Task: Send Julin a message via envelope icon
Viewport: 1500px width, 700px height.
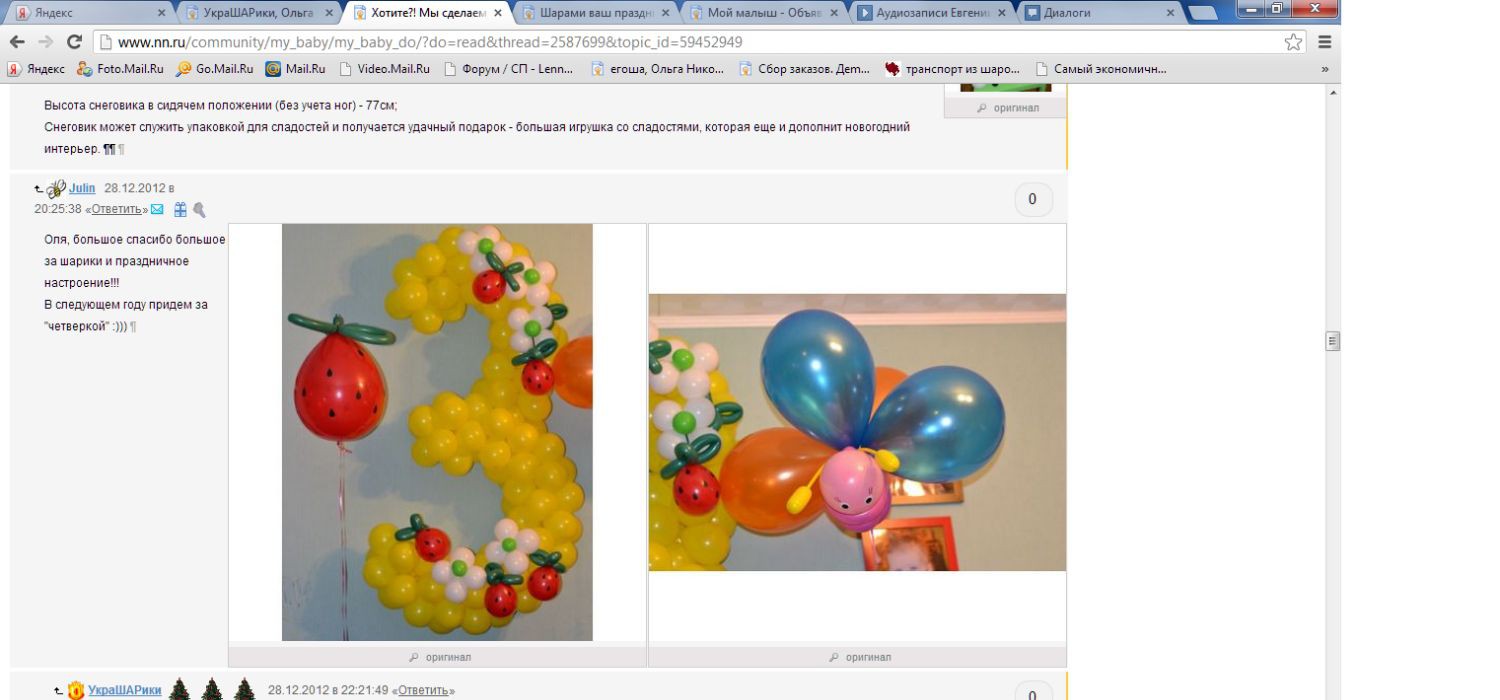Action: pos(157,209)
